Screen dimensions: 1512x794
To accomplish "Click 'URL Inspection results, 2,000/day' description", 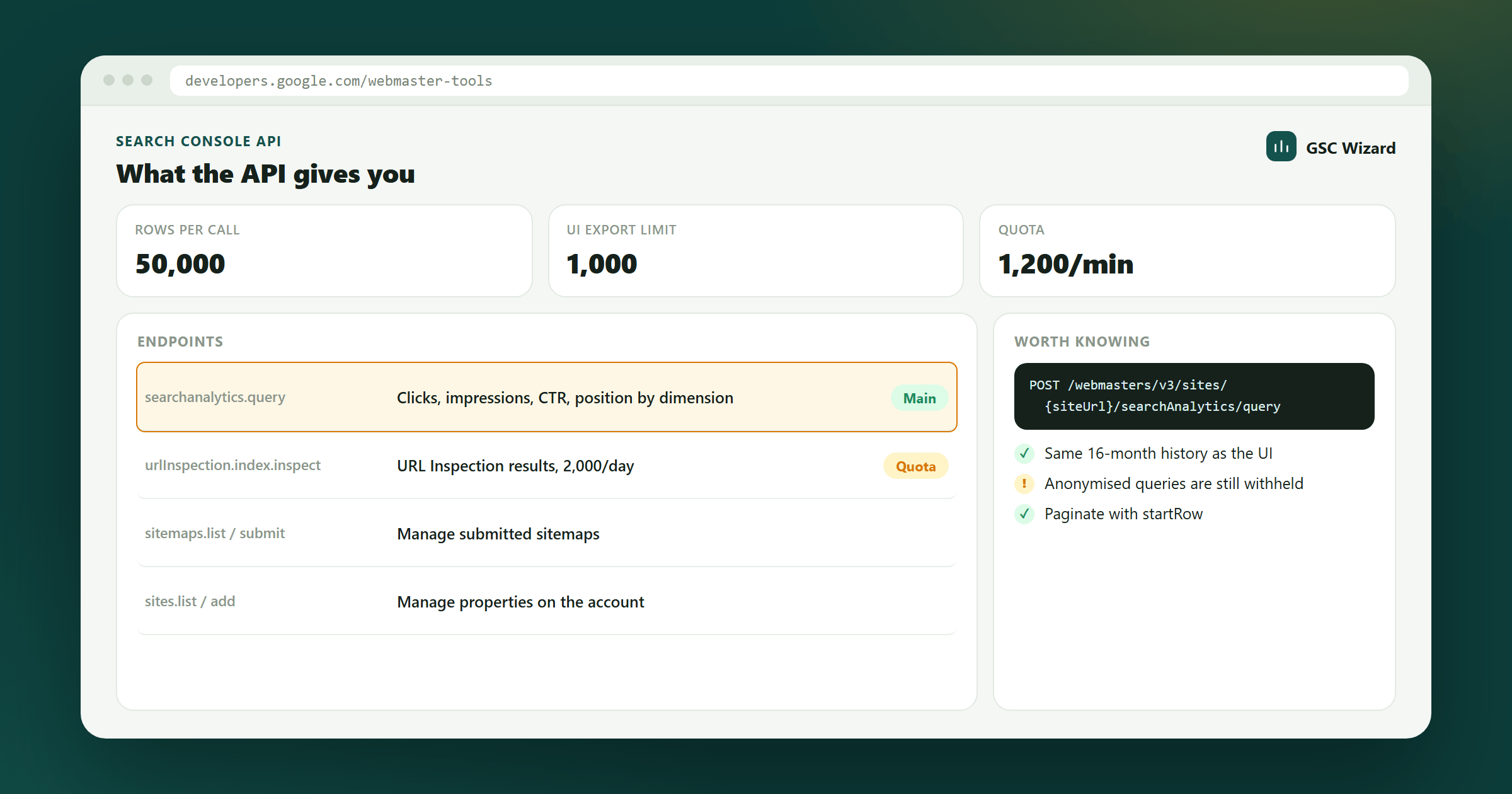I will [515, 466].
